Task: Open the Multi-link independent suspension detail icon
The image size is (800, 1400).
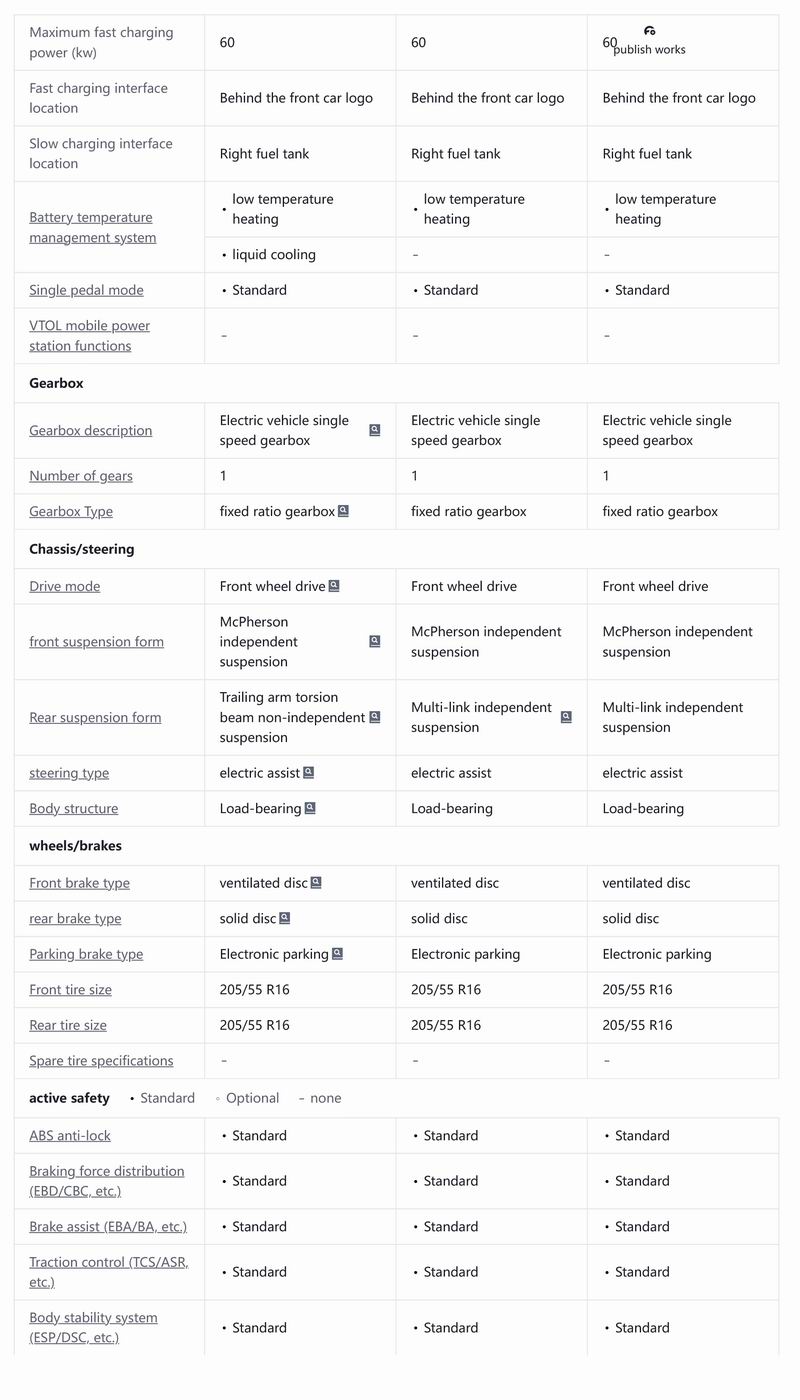Action: coord(566,717)
